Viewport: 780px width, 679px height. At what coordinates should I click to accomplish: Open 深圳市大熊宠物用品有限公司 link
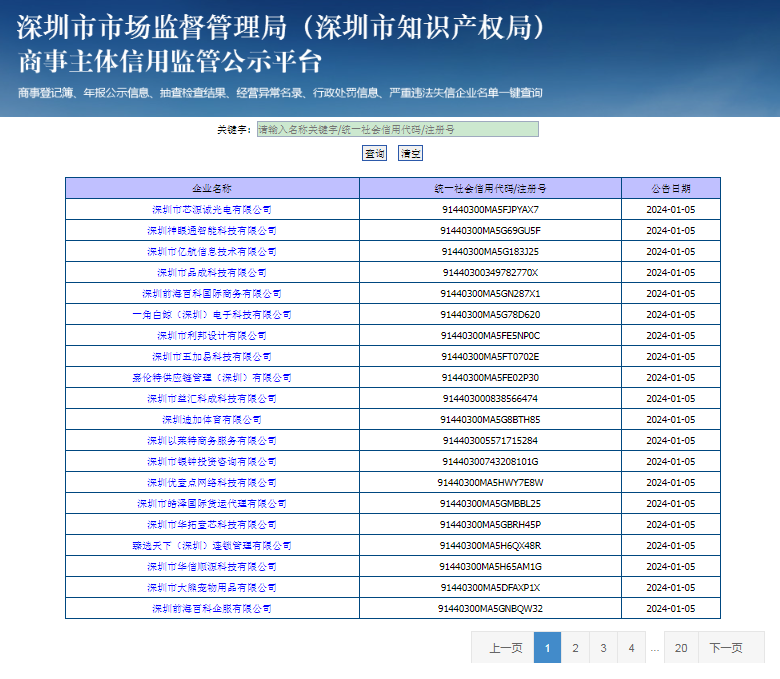(x=212, y=587)
